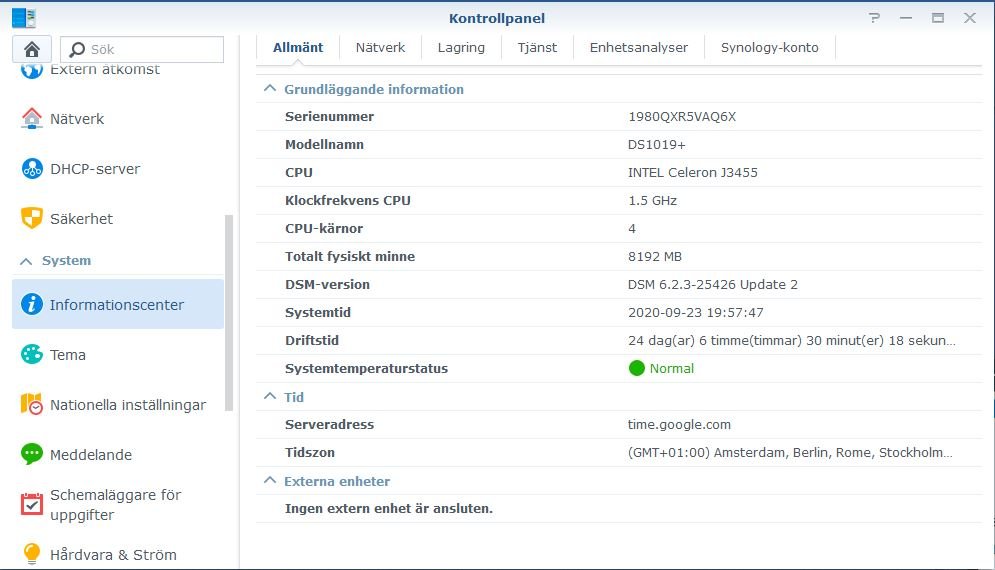Click the help question mark button
995x570 pixels.
point(875,18)
